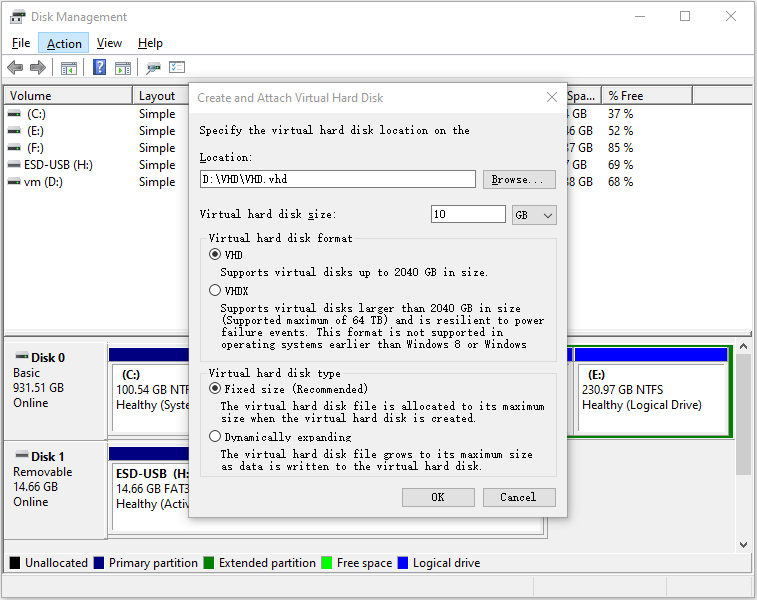This screenshot has width=757, height=600.
Task: Choose Dynamically expanding disk type
Action: tap(215, 436)
